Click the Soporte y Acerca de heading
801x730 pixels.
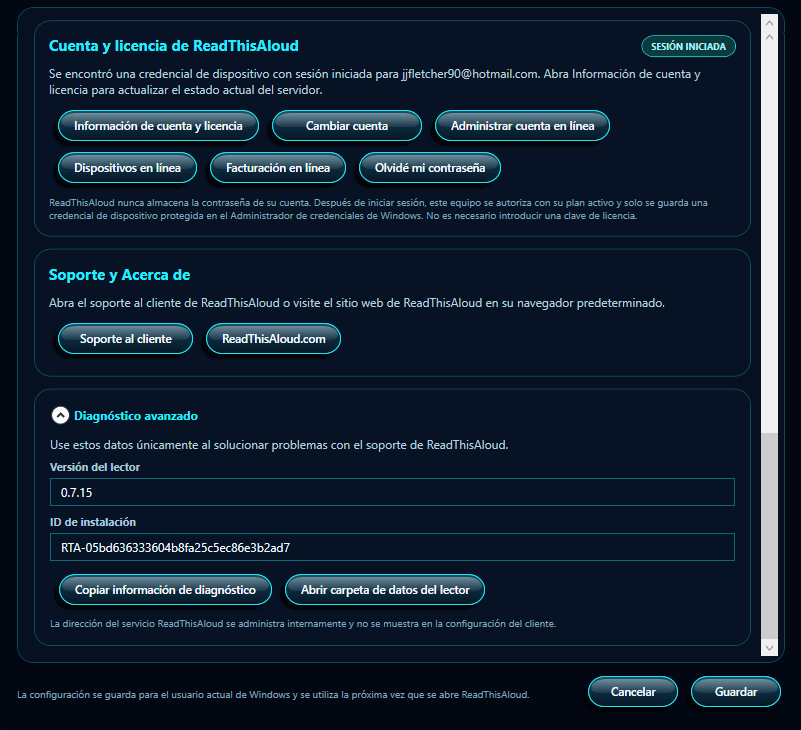(x=120, y=275)
